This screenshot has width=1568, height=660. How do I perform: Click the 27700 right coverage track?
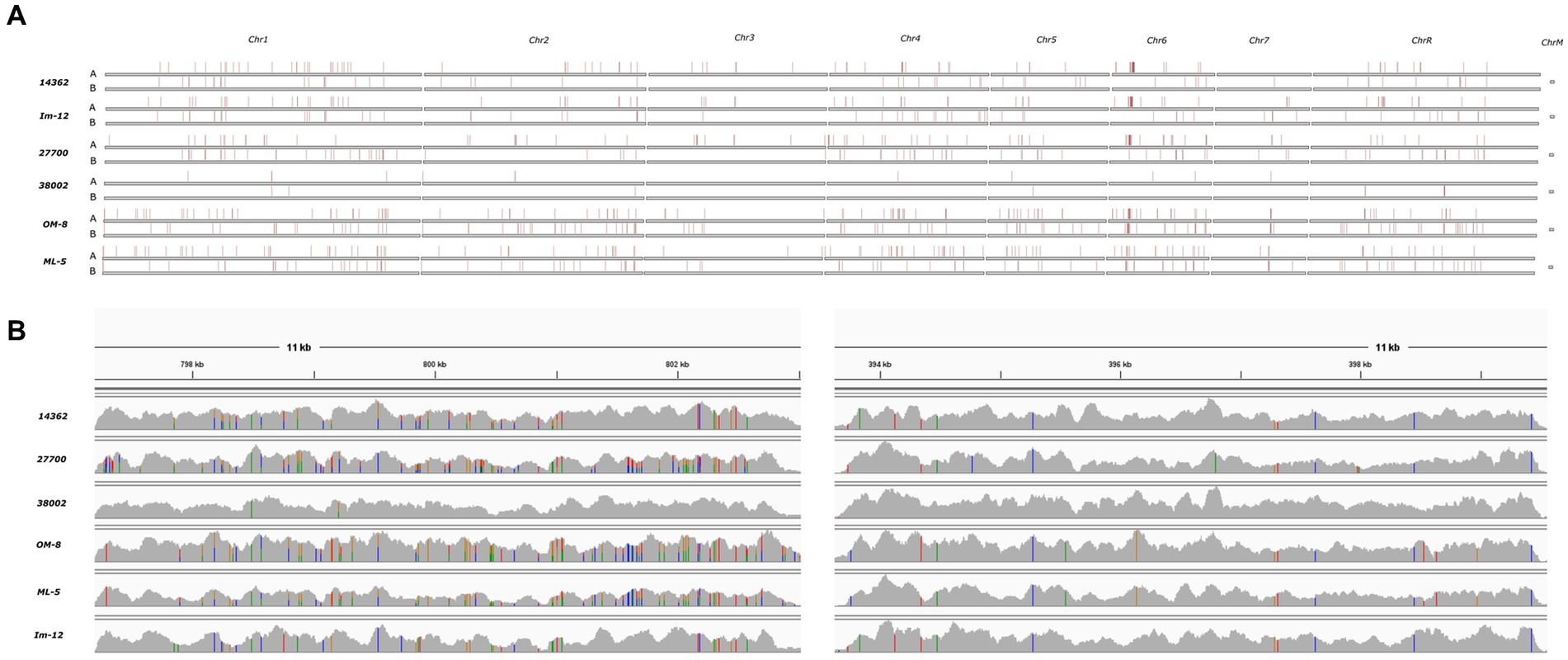1190,457
